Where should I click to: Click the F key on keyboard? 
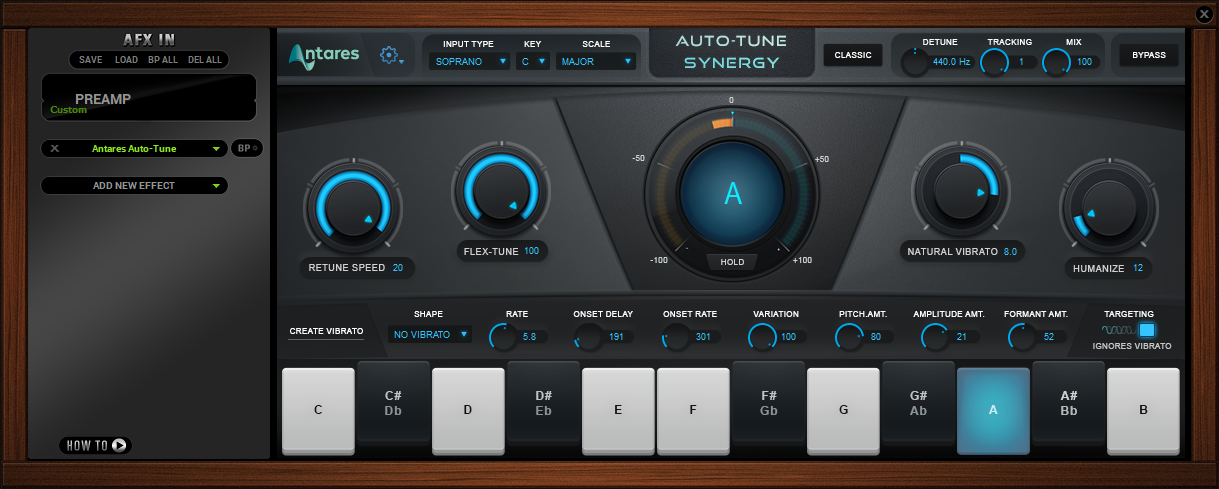click(693, 409)
